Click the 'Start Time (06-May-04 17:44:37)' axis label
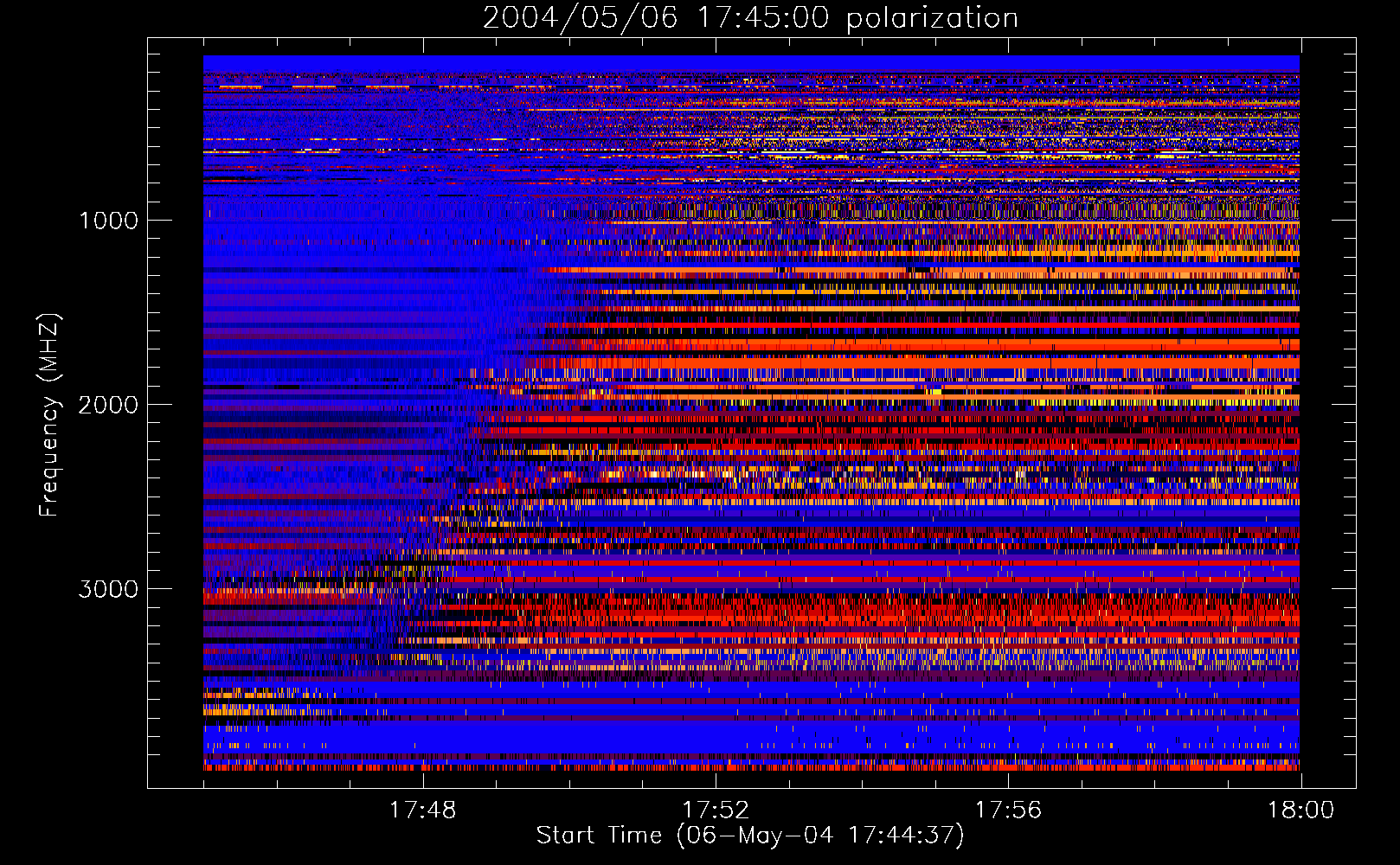 (x=749, y=836)
